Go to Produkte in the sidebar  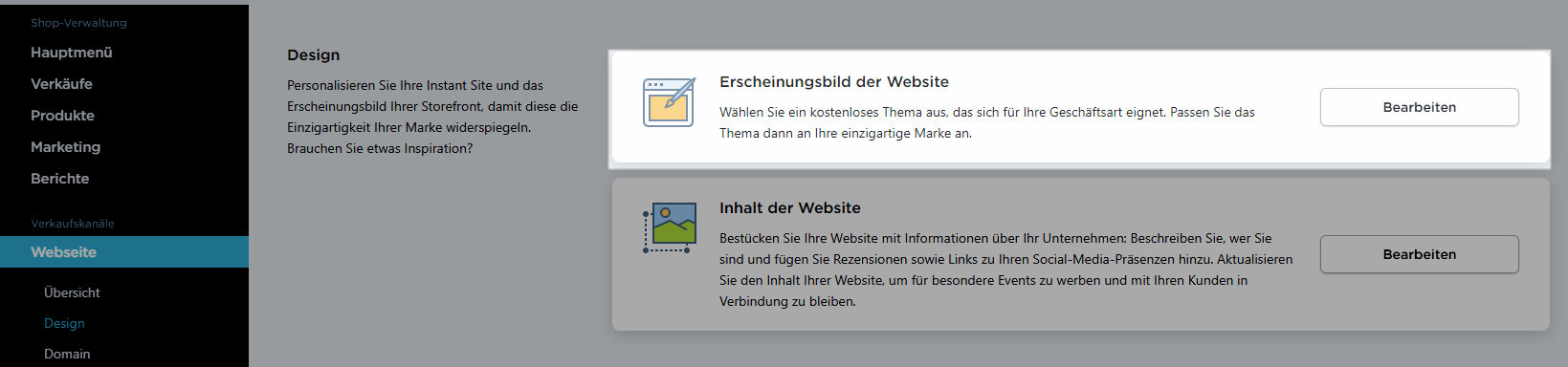[62, 116]
